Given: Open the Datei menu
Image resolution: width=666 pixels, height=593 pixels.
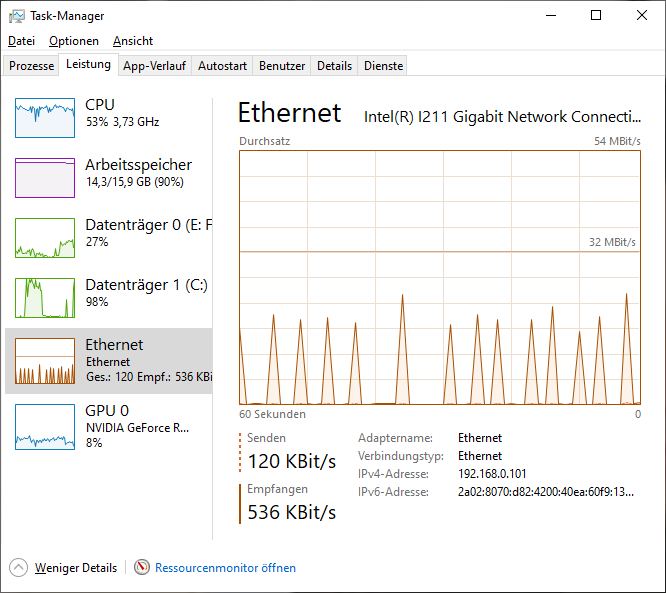Looking at the screenshot, I should pyautogui.click(x=21, y=41).
